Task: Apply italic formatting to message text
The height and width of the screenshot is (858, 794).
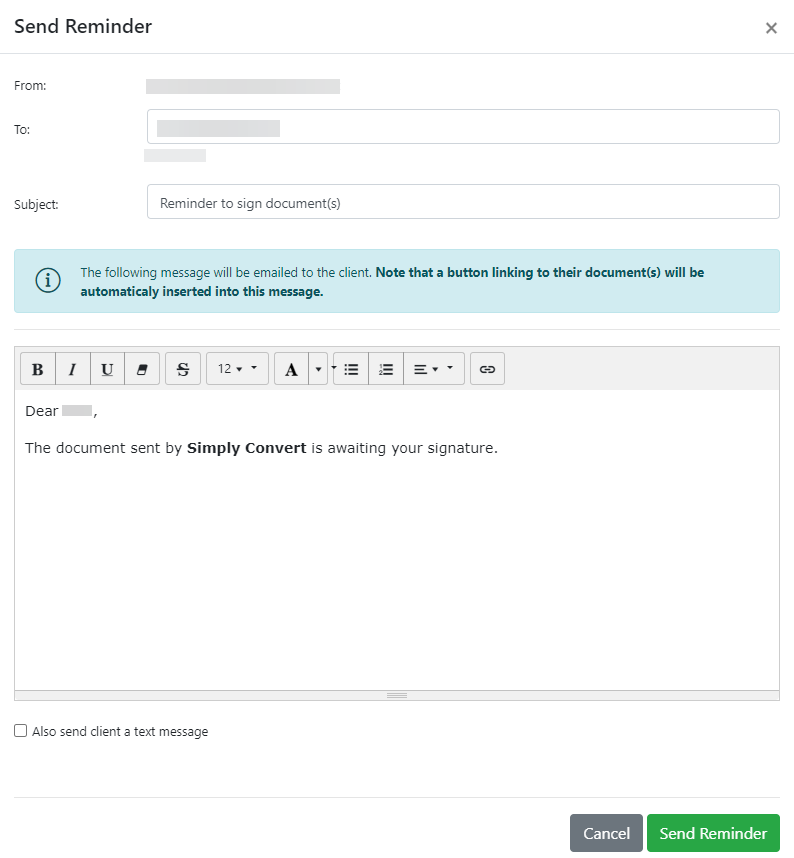Action: pos(73,369)
